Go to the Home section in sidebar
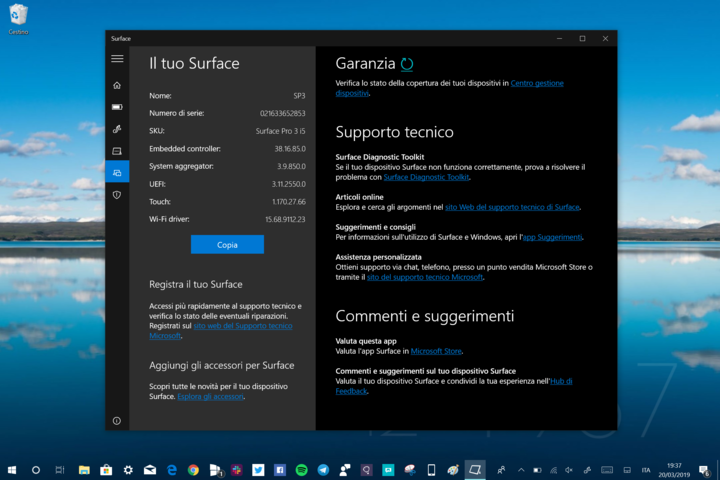Screen dimensions: 720x480 click(117, 85)
